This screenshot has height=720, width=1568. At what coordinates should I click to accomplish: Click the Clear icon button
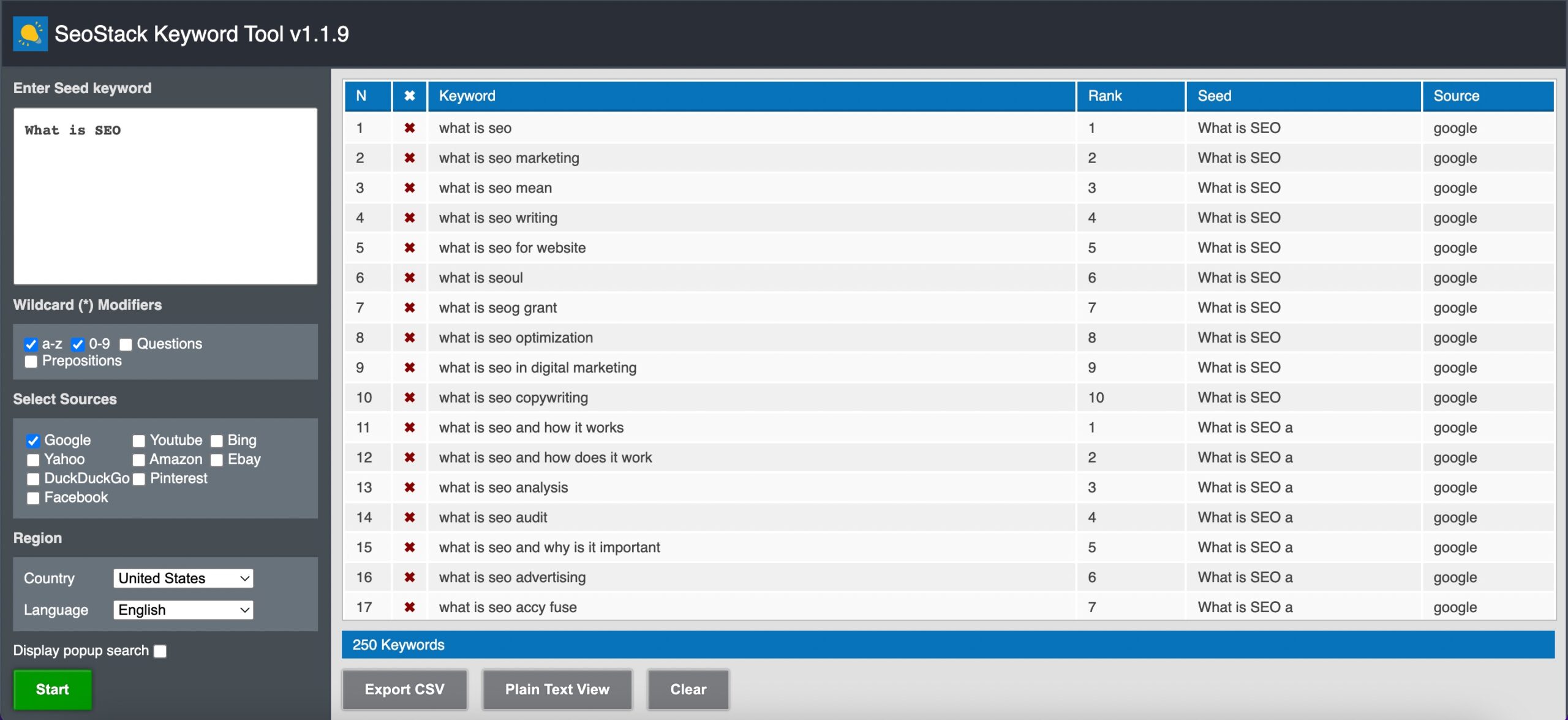point(688,689)
